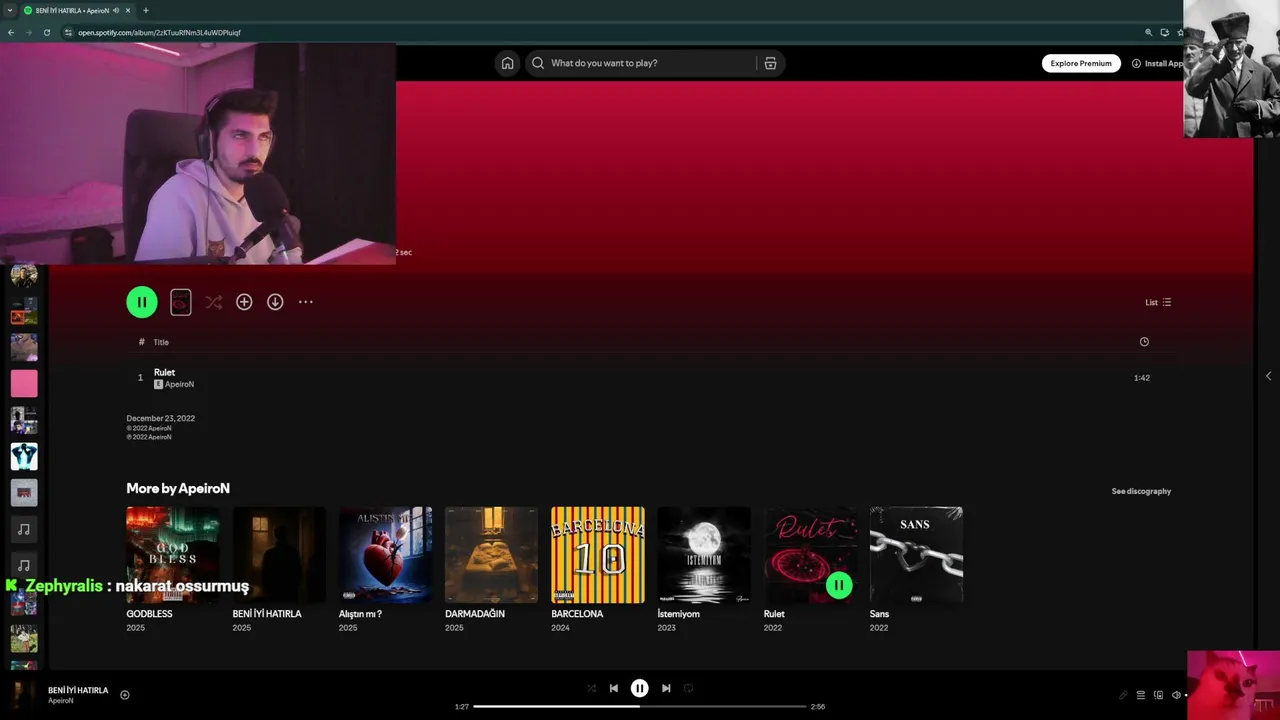Open the DARMADAĞIN album card

click(x=492, y=569)
